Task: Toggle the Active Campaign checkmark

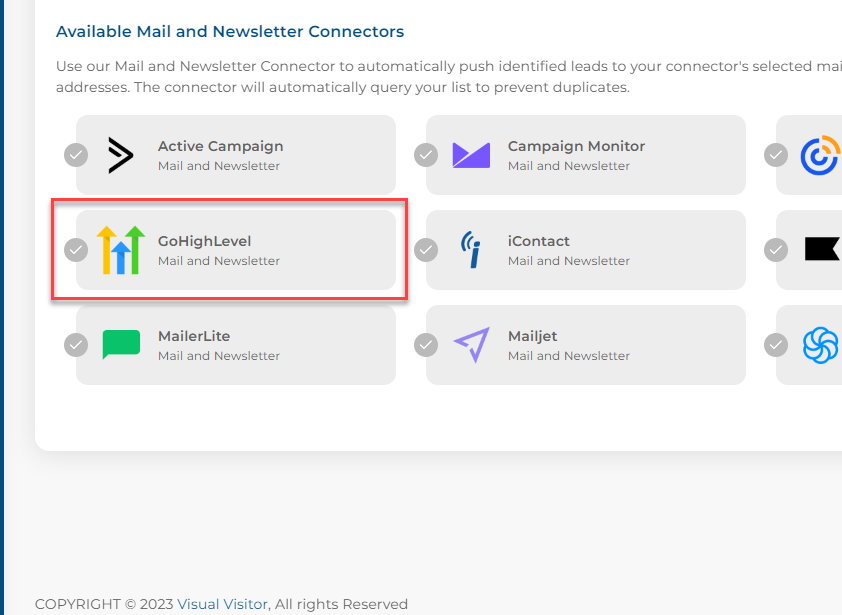Action: 76,155
